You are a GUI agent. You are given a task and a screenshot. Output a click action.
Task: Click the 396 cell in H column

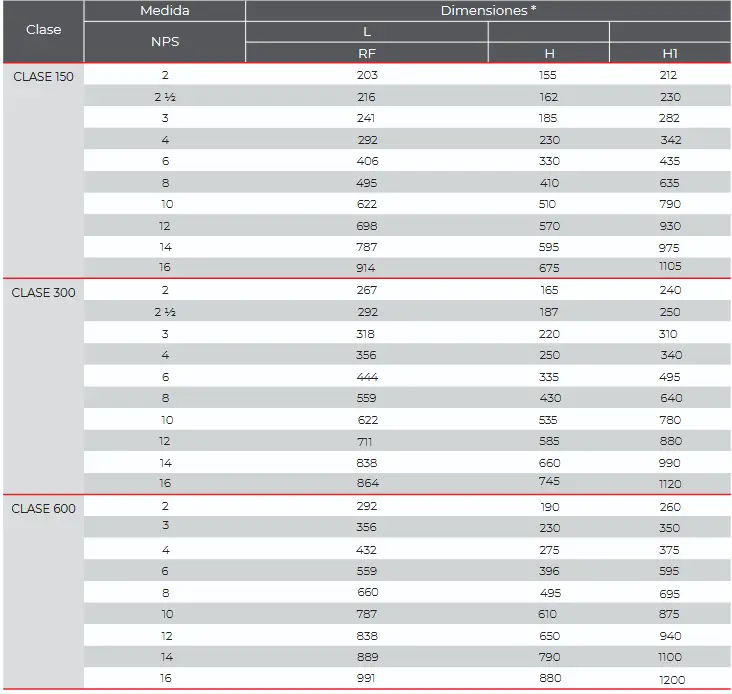550,571
